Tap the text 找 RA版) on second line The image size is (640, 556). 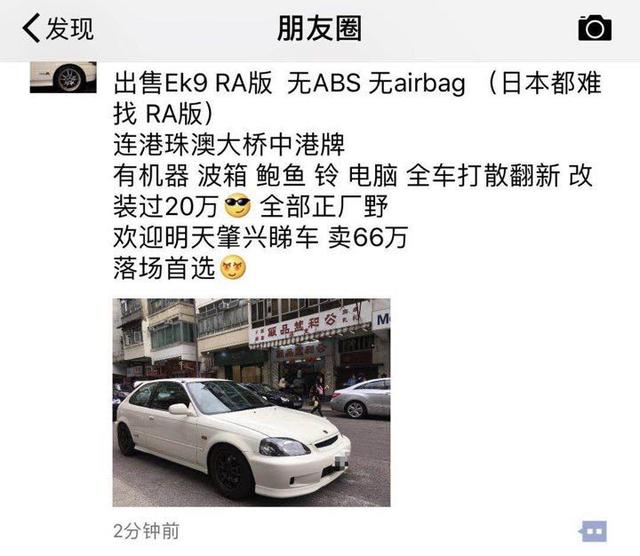point(163,113)
